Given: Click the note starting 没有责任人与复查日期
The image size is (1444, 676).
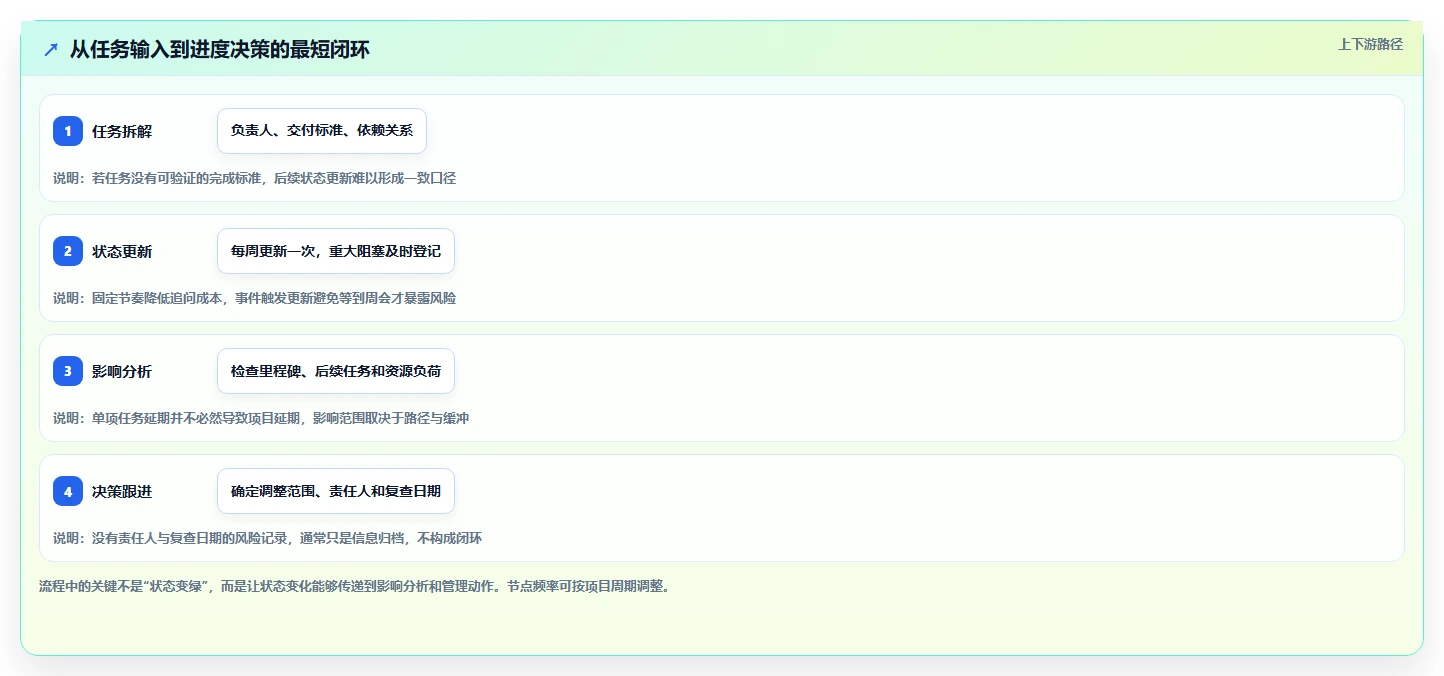Looking at the screenshot, I should coord(268,538).
